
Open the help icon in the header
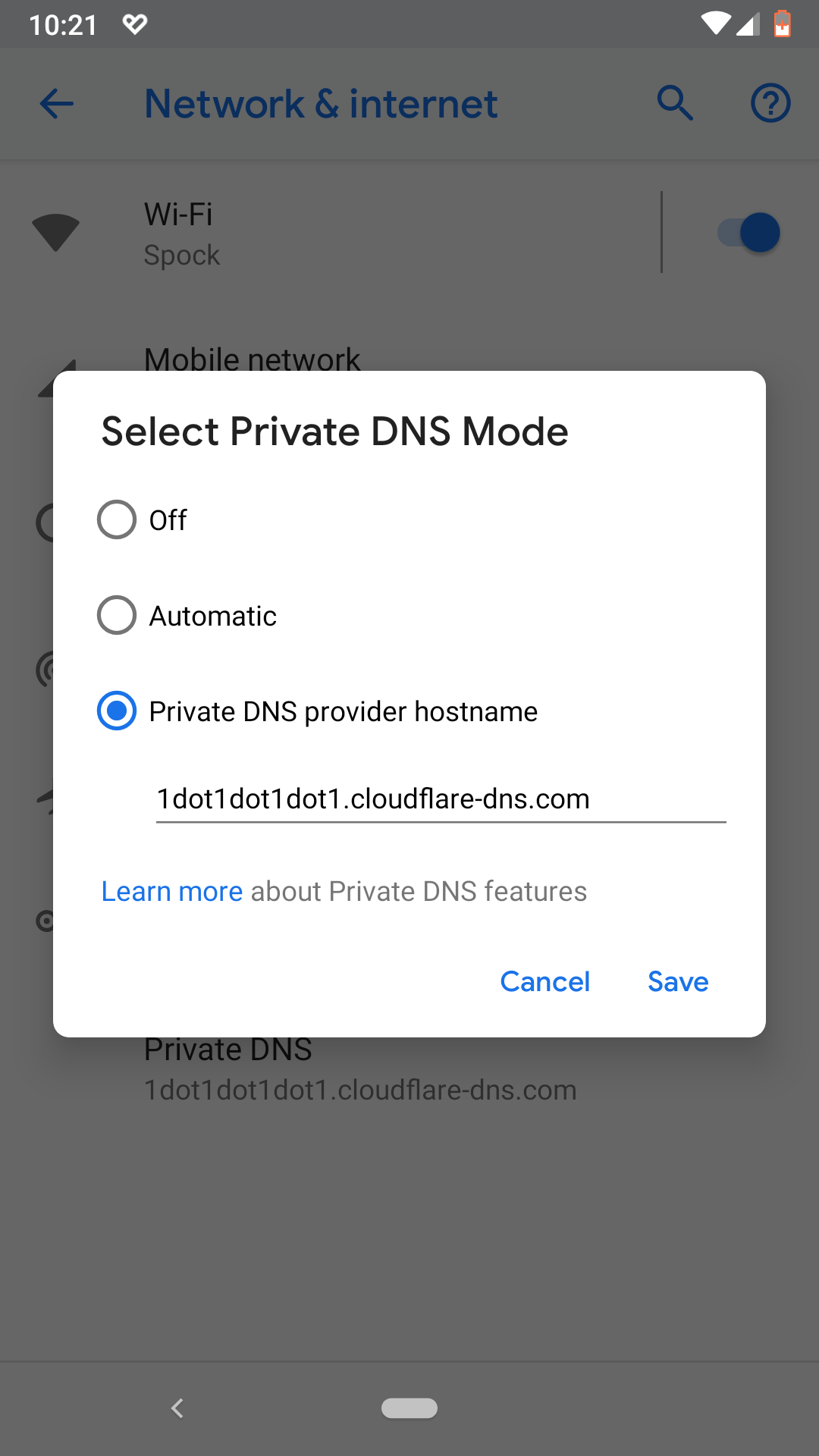pyautogui.click(x=770, y=103)
